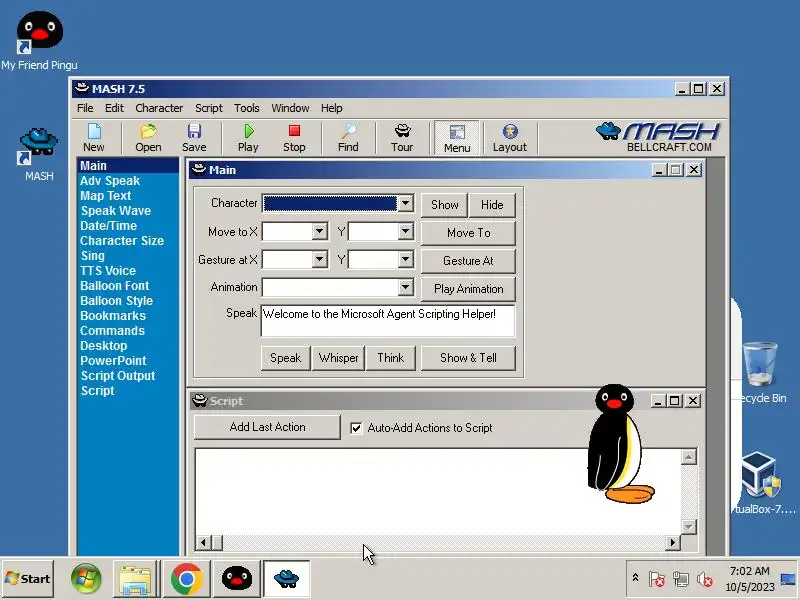Toggle the Menu toolbar button
Image resolution: width=800 pixels, height=600 pixels.
(457, 138)
